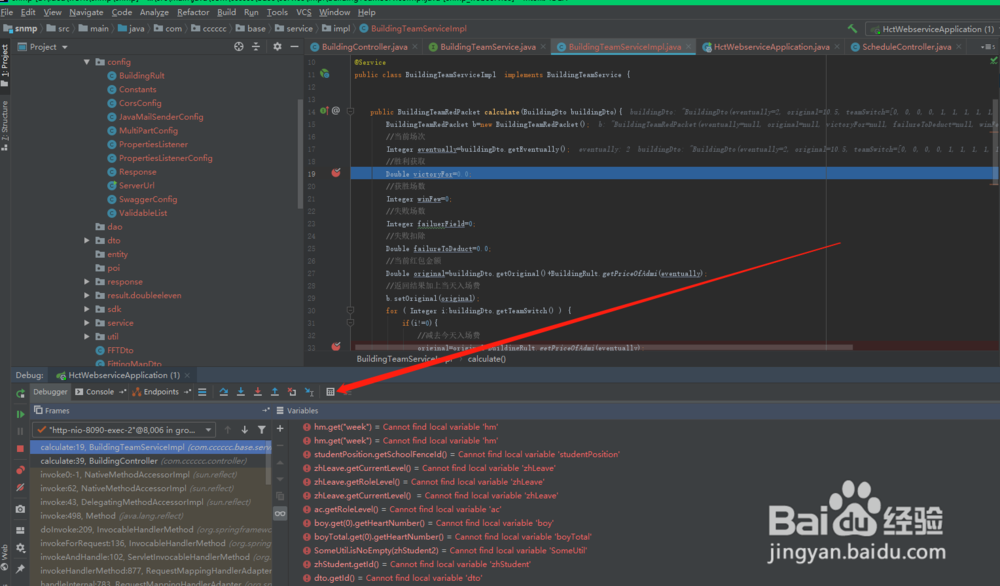Select next frame with the down arrow
Screen dimensions: 1000x586
244,430
